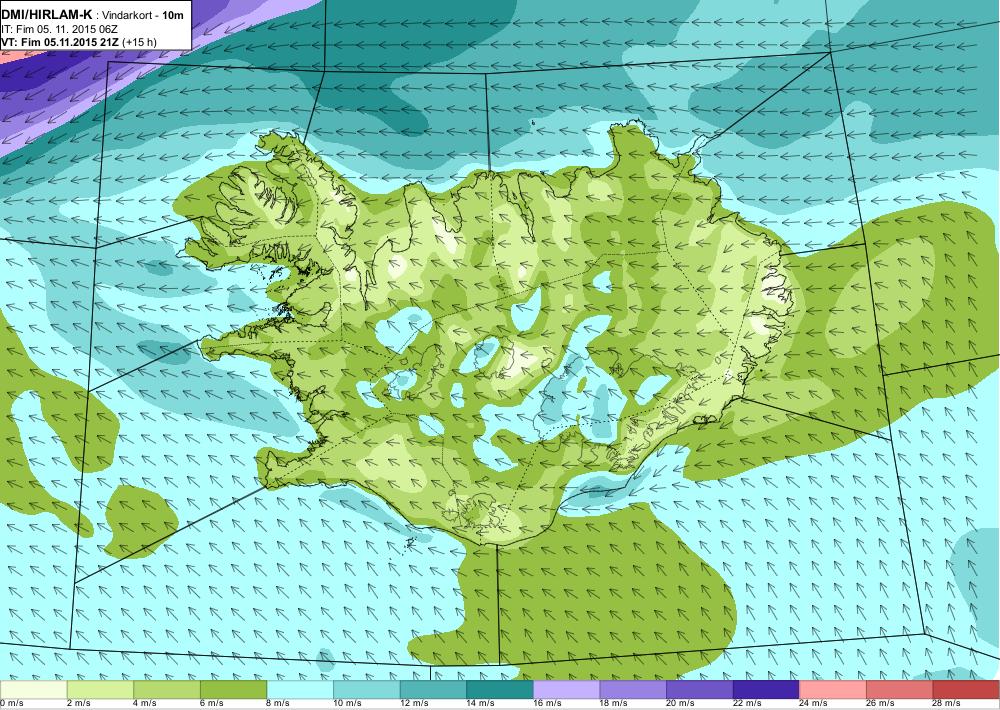Click the medium teal 12–14 m/s legend swatch
This screenshot has height=710, width=1000.
pyautogui.click(x=433, y=690)
